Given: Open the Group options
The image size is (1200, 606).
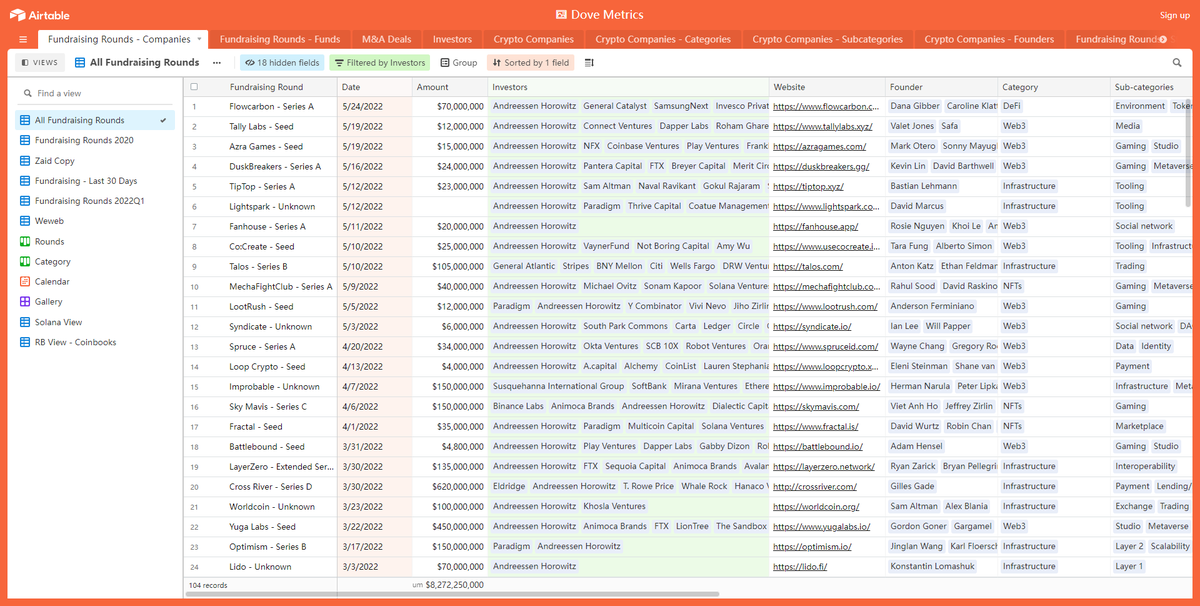Looking at the screenshot, I should [459, 62].
